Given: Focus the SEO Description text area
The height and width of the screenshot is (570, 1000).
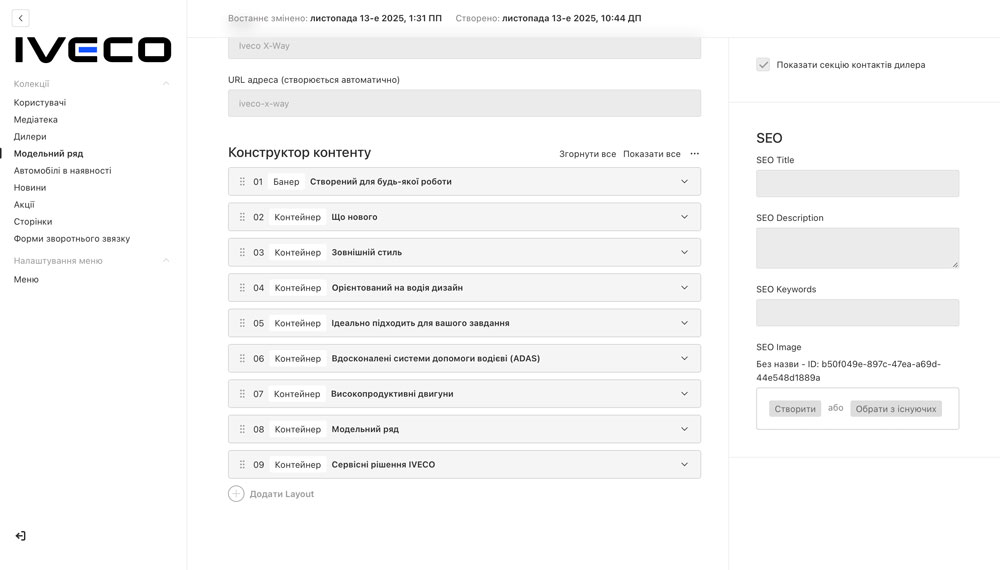Looking at the screenshot, I should [x=857, y=247].
